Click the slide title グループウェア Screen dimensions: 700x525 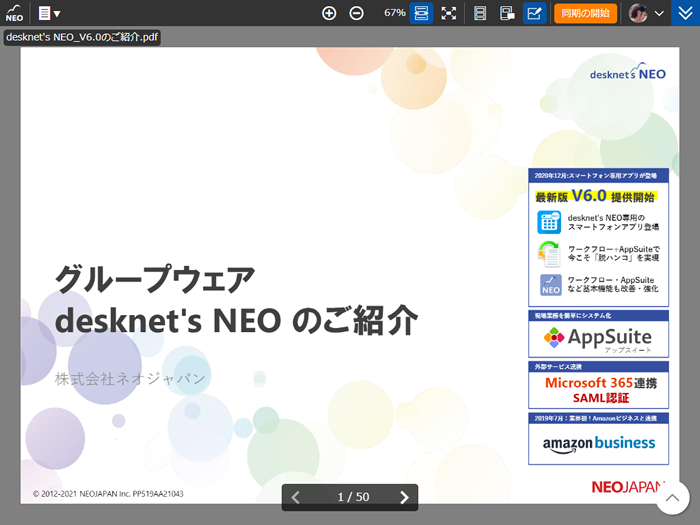click(154, 279)
